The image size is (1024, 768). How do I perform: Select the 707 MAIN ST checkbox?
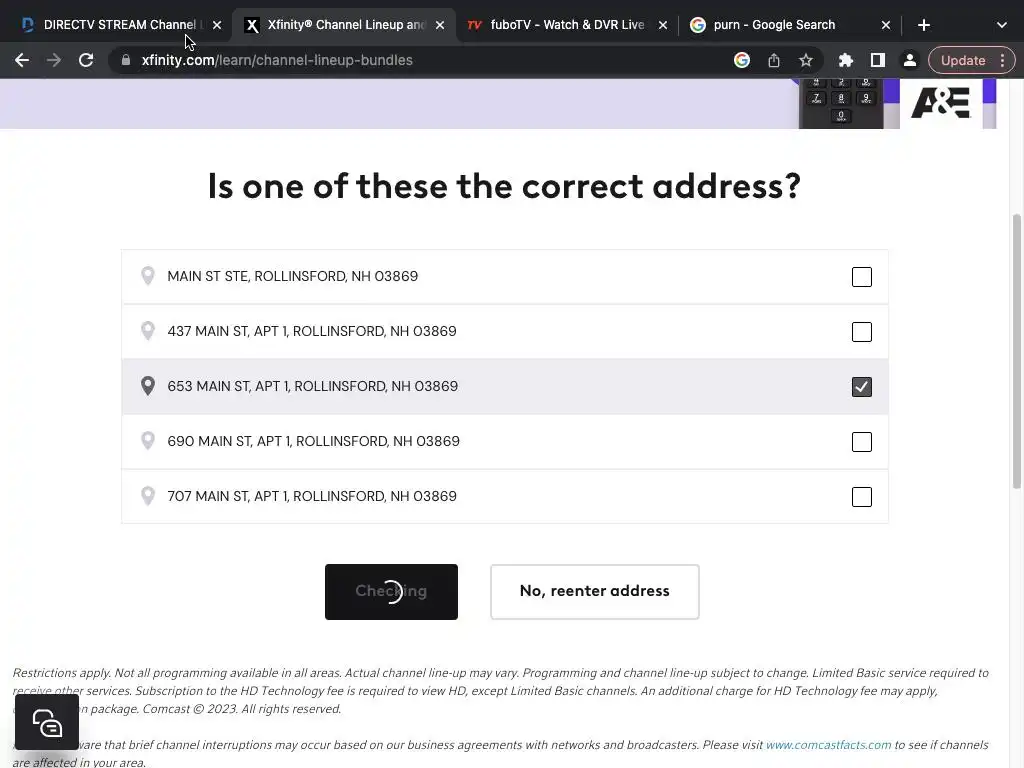[861, 497]
